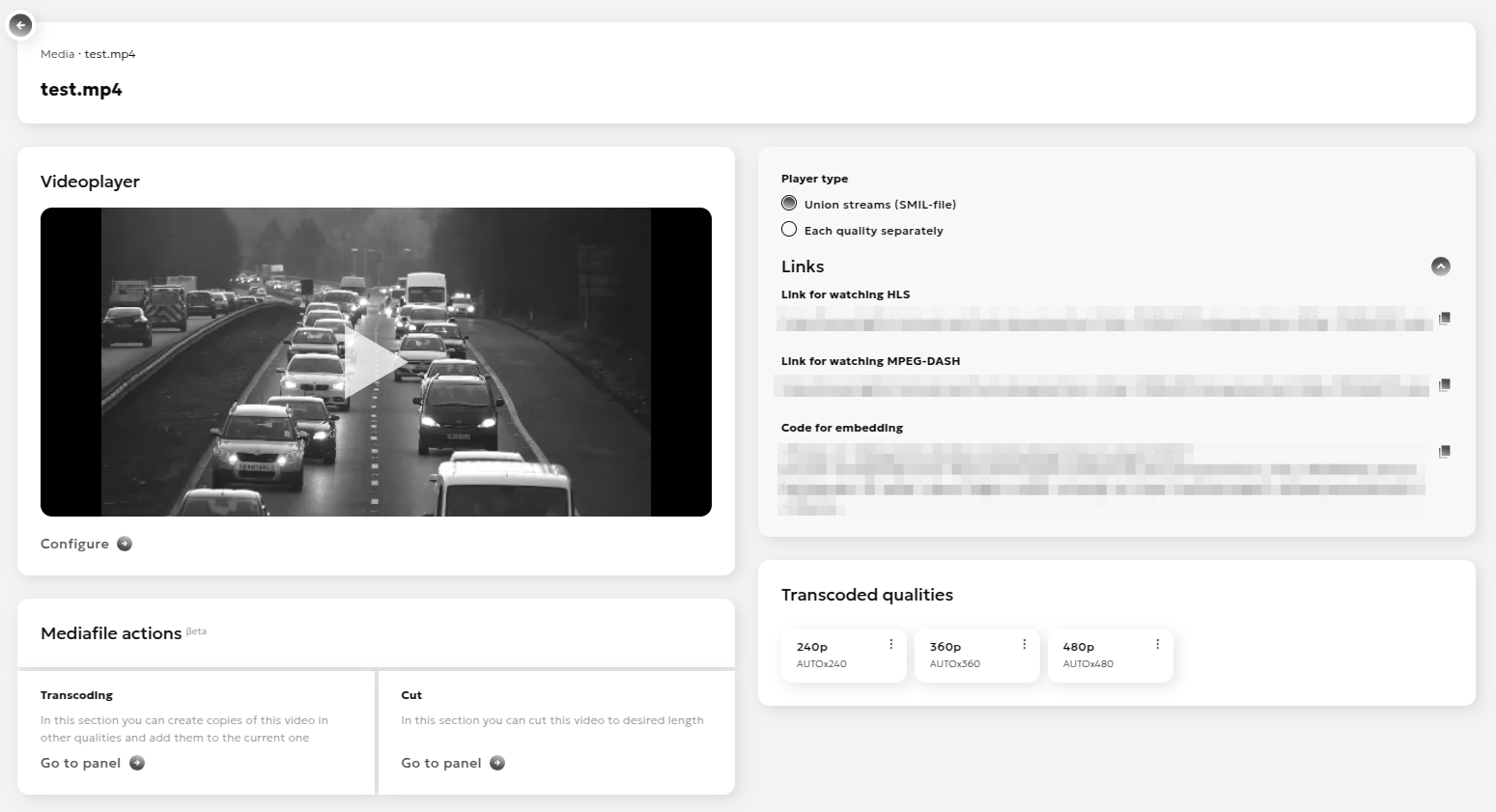Select Union streams (SMIL-file) player type
This screenshot has width=1496, height=812.
(x=789, y=204)
